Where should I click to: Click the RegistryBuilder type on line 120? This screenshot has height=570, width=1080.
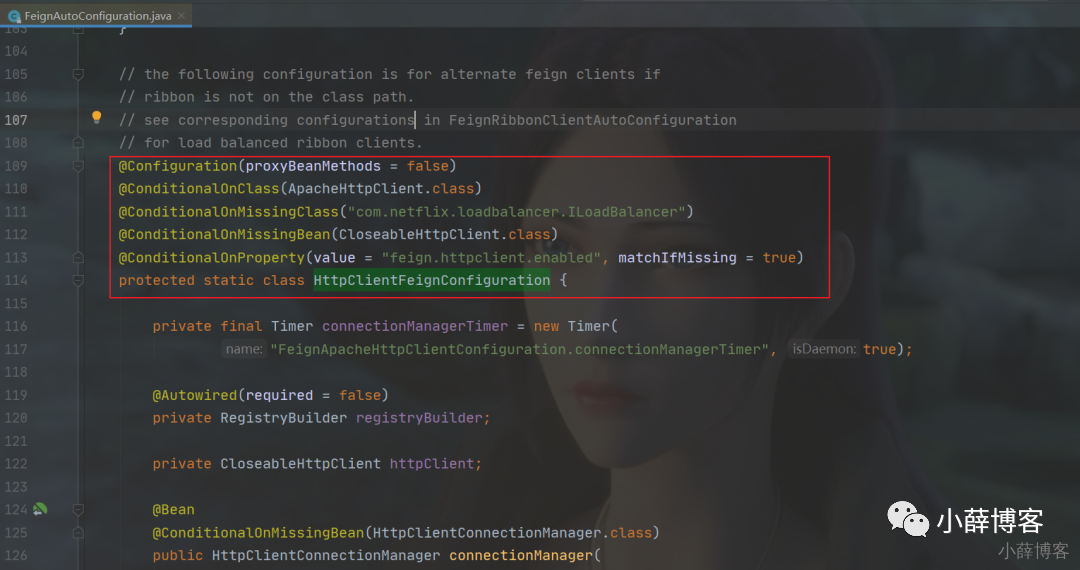tap(284, 418)
